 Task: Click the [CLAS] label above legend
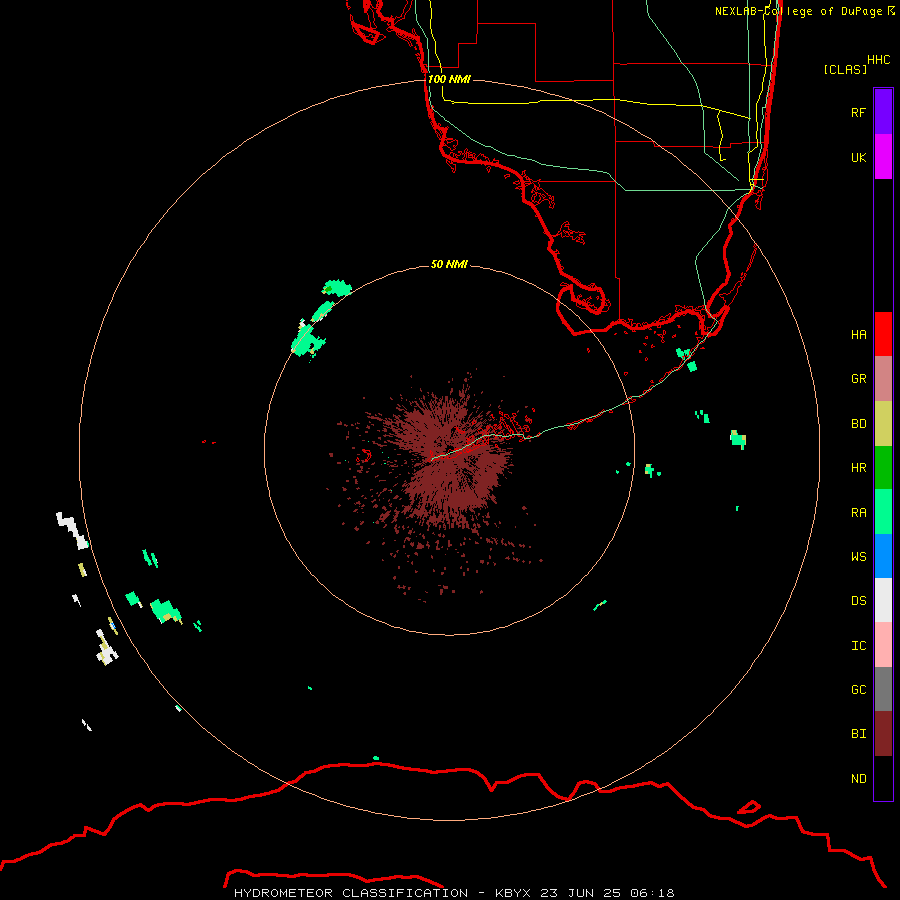845,69
